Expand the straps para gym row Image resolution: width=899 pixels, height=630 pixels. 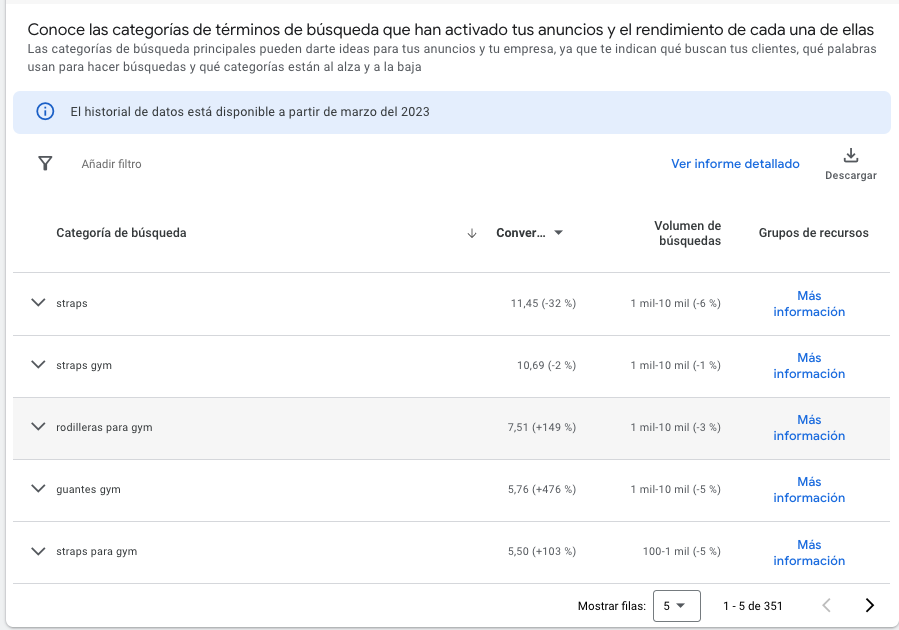[x=38, y=551]
